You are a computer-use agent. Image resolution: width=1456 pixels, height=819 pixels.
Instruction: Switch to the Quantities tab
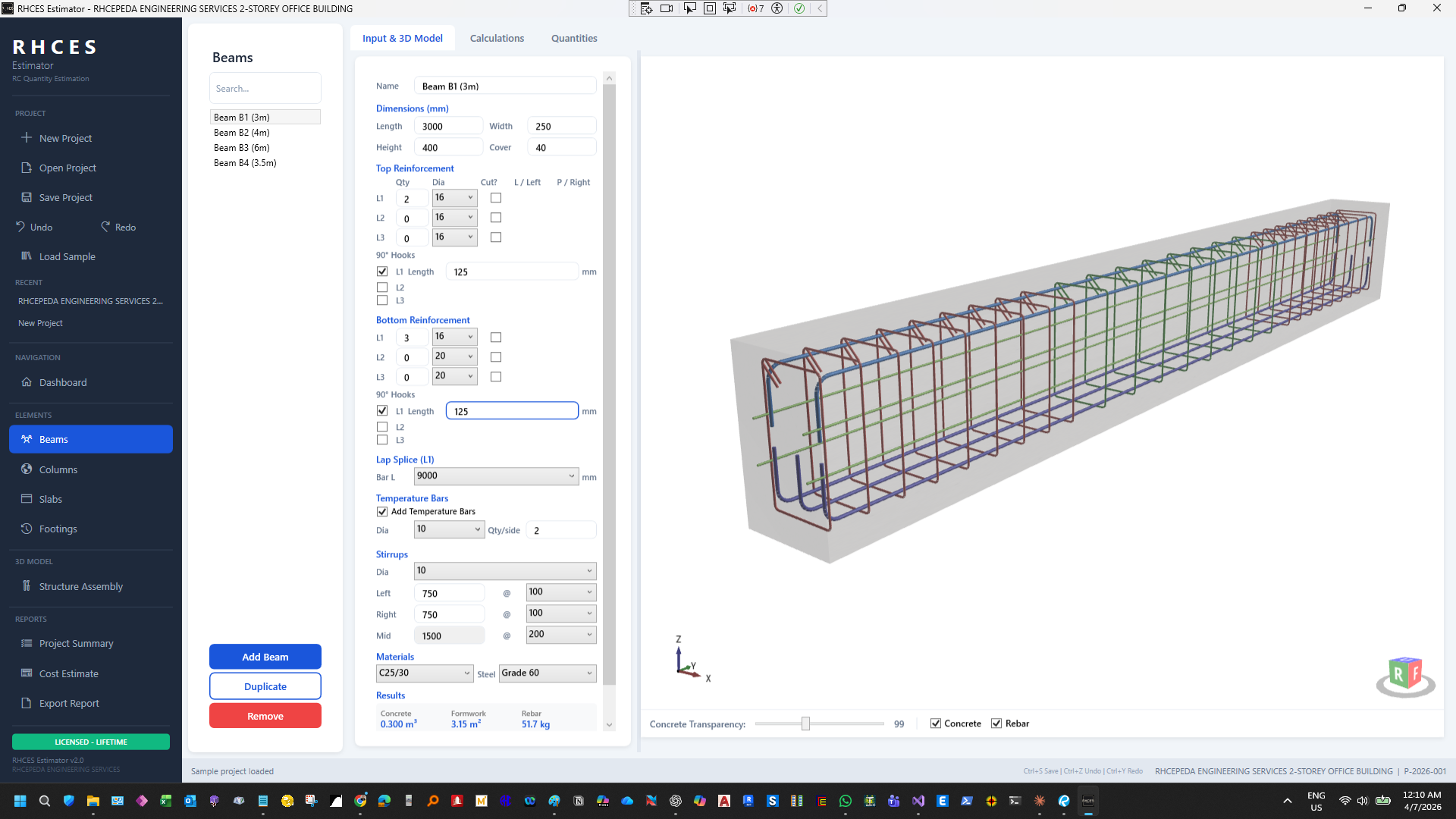573,38
